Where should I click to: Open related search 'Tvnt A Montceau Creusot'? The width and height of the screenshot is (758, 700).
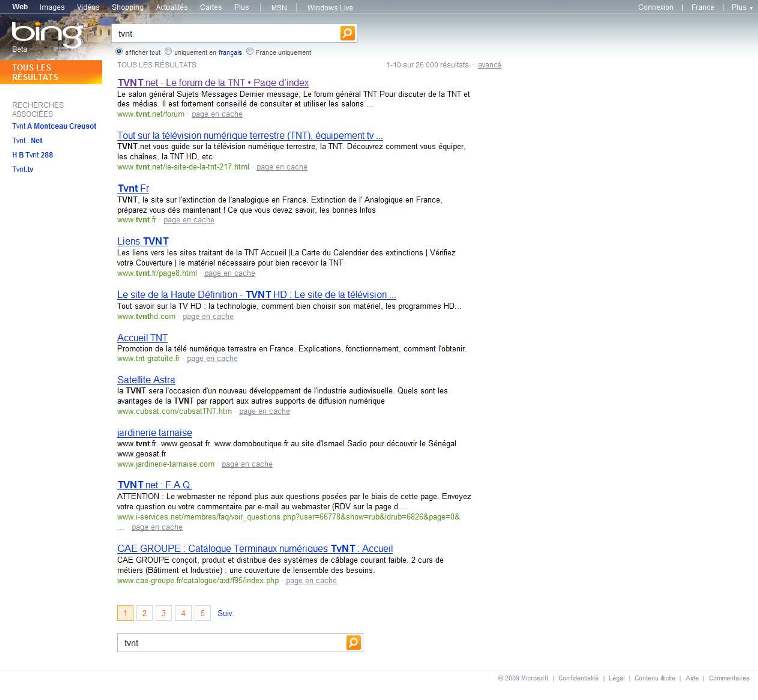[x=54, y=126]
